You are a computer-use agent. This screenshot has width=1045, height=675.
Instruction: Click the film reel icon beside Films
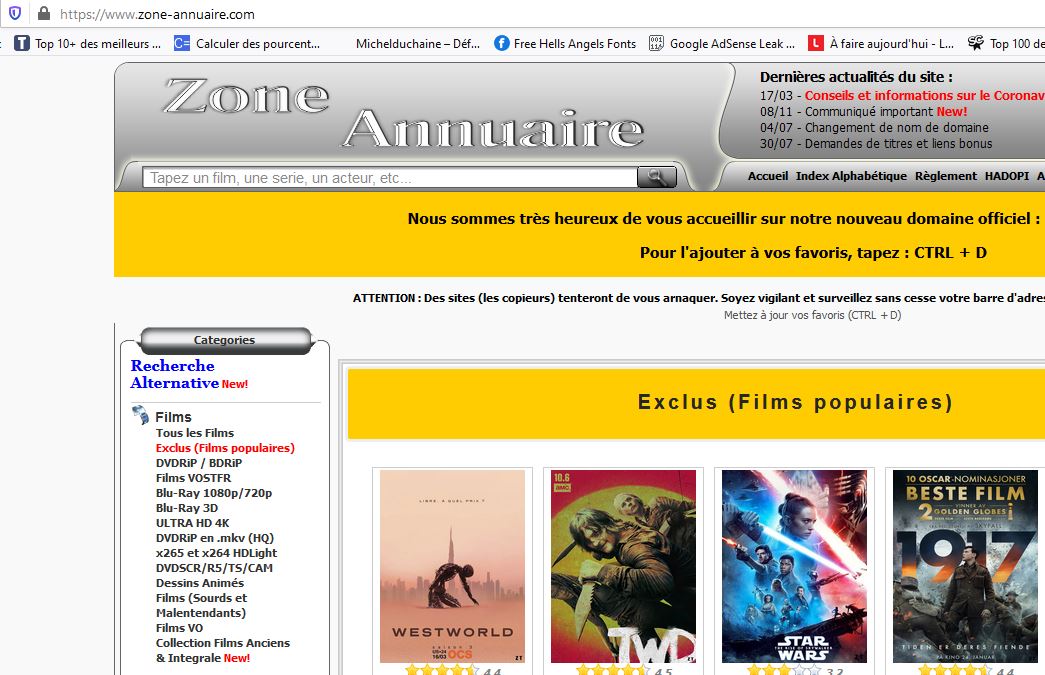coord(140,416)
